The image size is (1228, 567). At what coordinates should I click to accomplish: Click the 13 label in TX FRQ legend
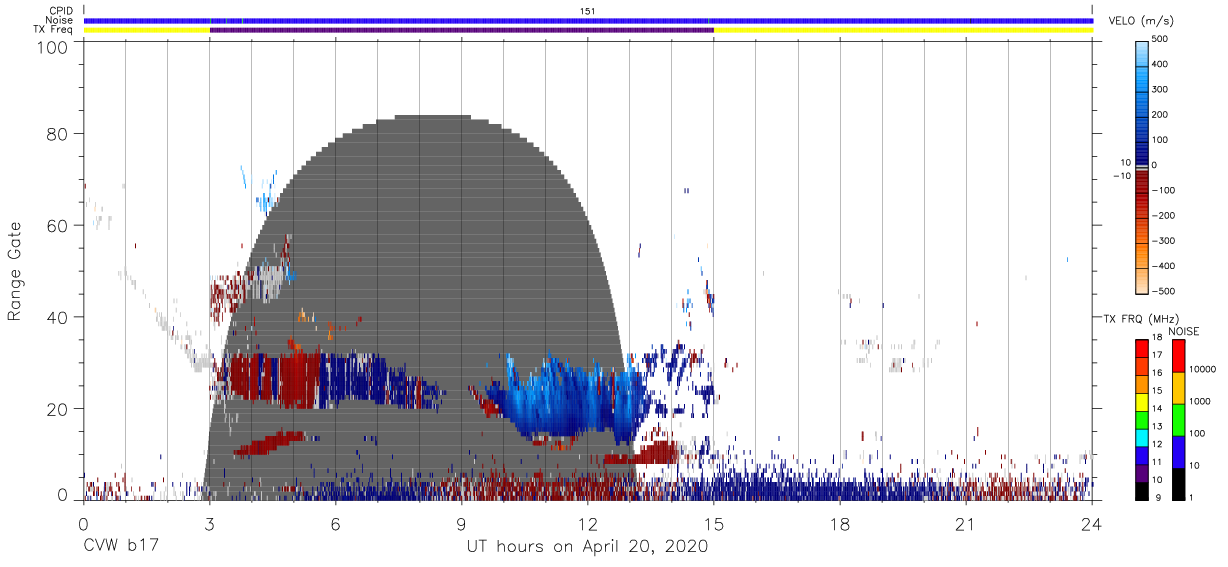(x=1156, y=427)
